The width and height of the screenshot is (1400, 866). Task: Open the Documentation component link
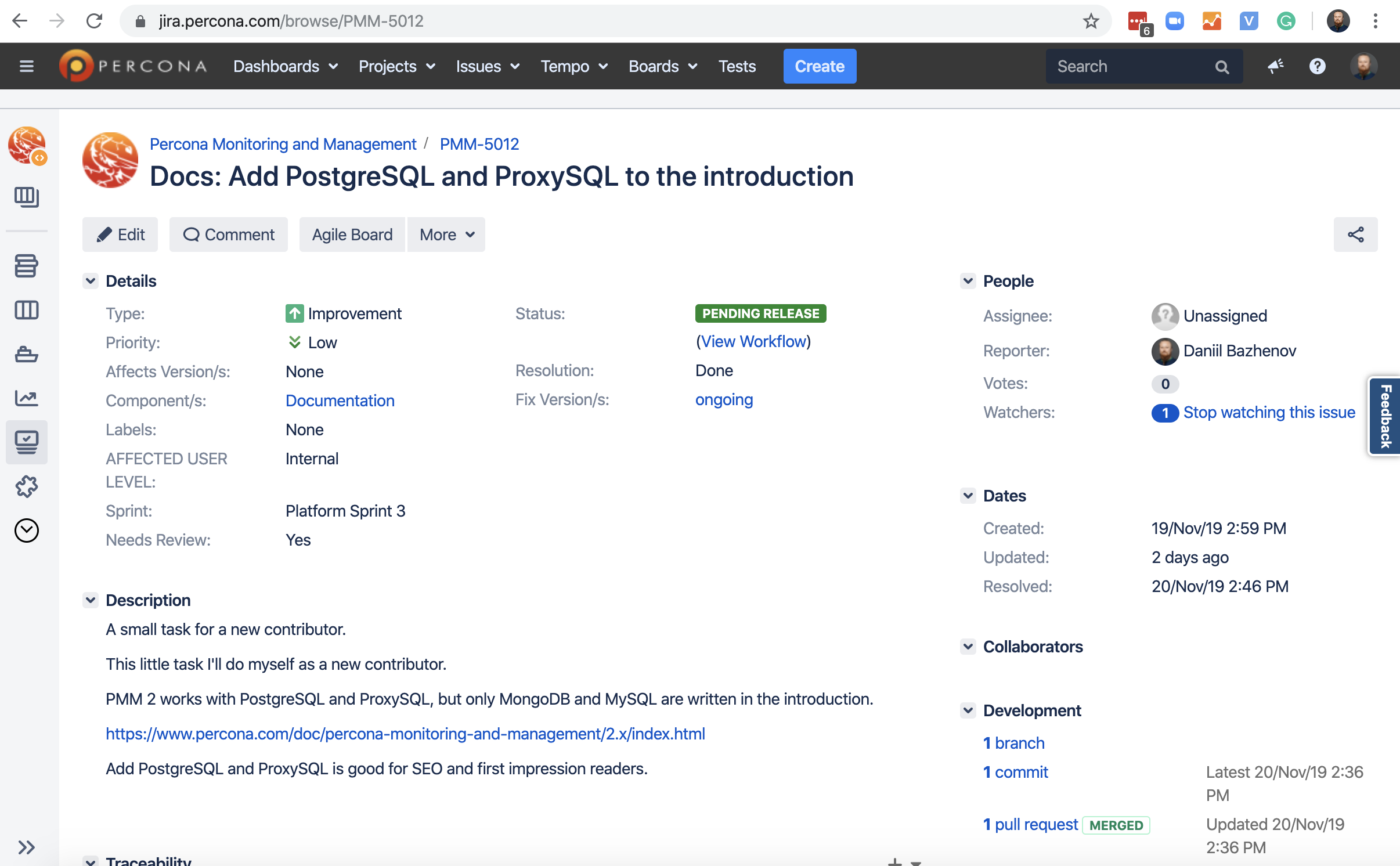(x=340, y=400)
